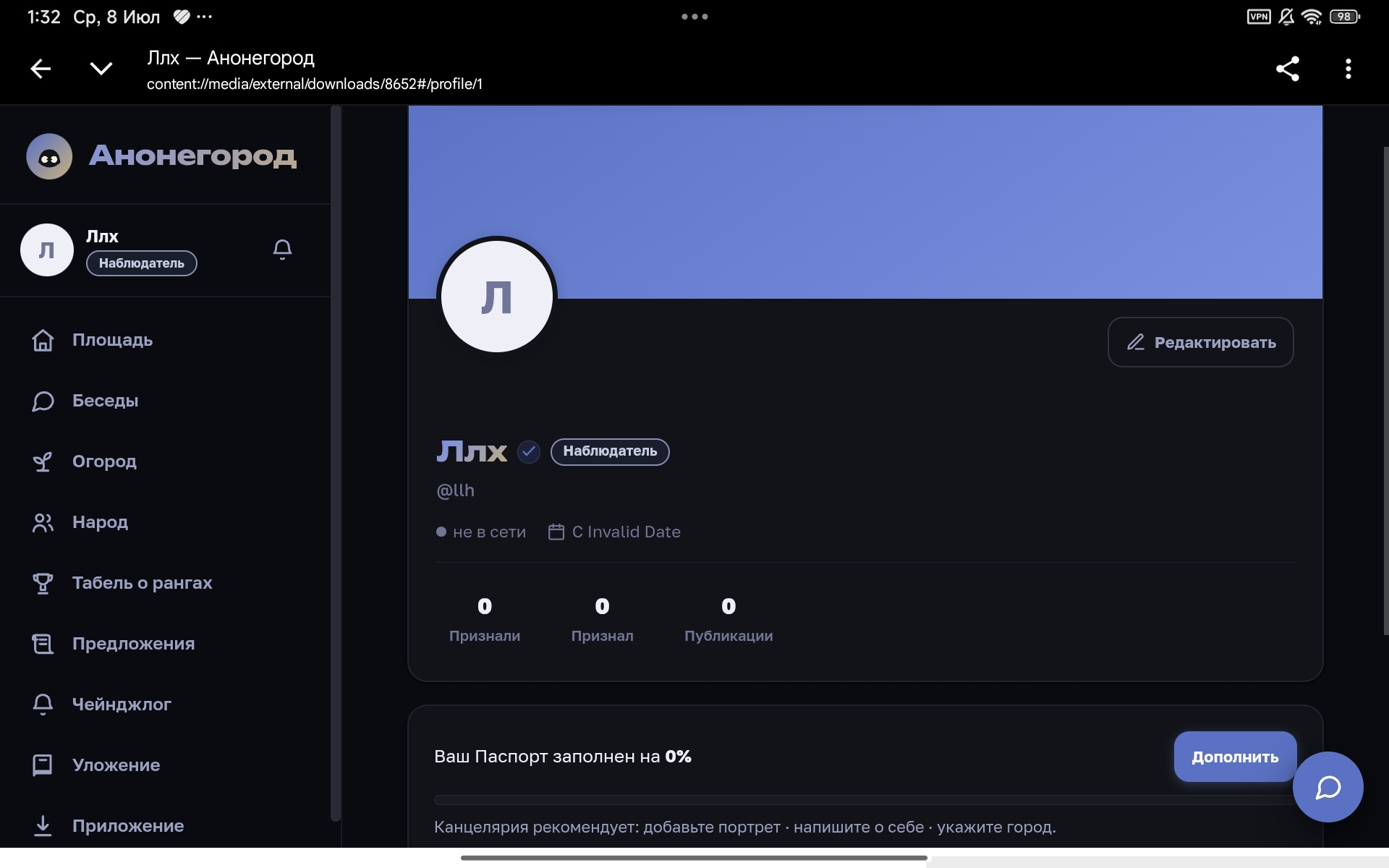Screen dimensions: 1389x868
Task: Click the Наблюдатель badge under sidebar username
Action: [142, 263]
